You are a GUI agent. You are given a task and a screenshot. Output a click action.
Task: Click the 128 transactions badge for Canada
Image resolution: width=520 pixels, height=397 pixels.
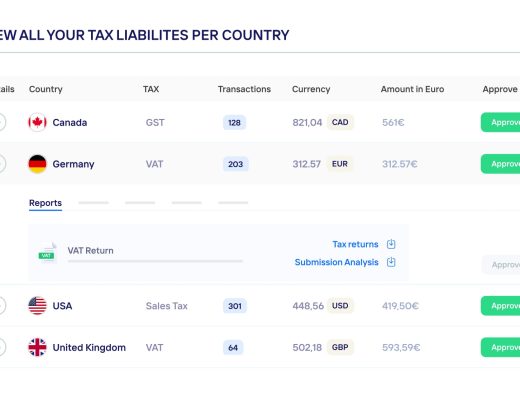(x=234, y=123)
